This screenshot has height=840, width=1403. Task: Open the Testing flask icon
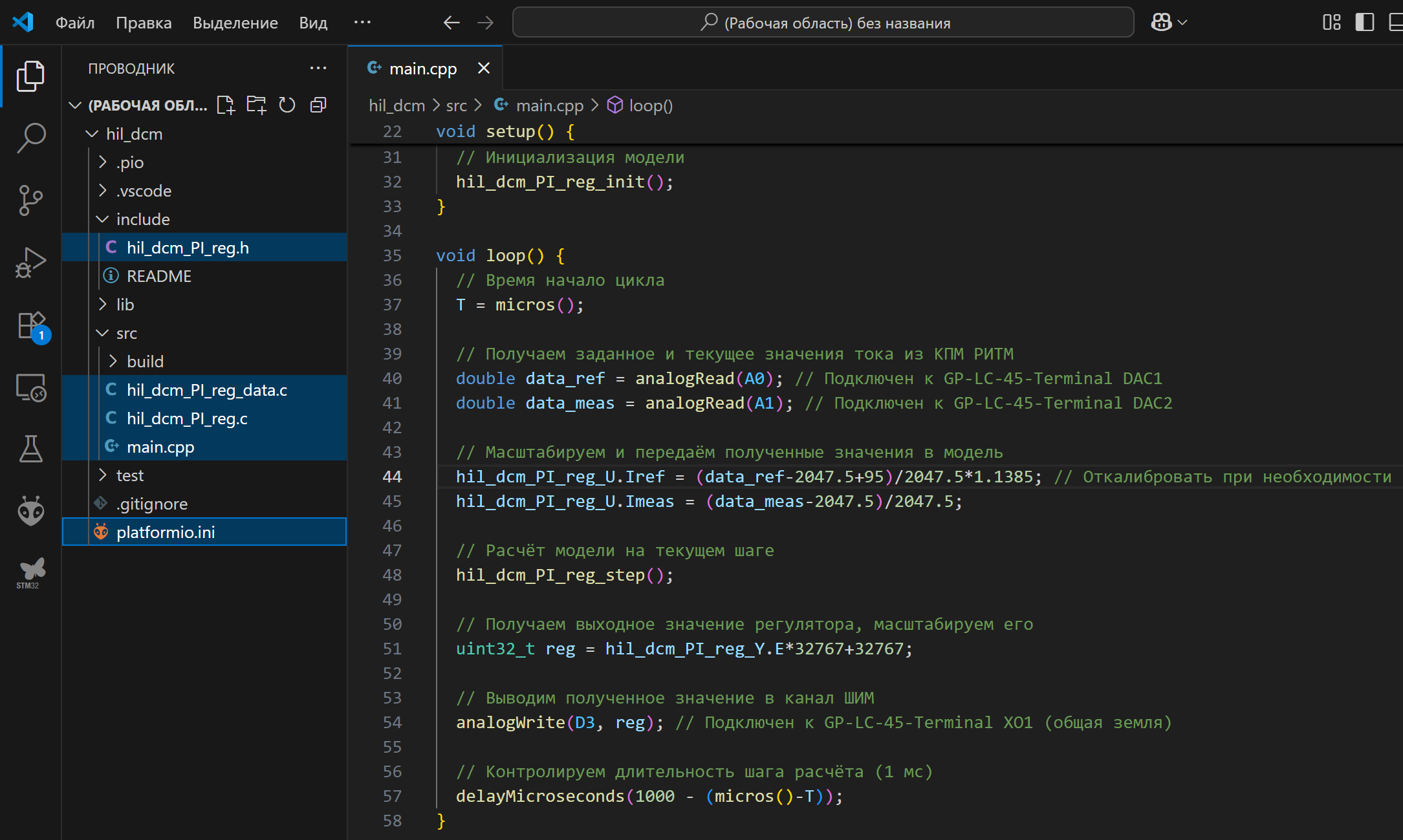click(30, 449)
